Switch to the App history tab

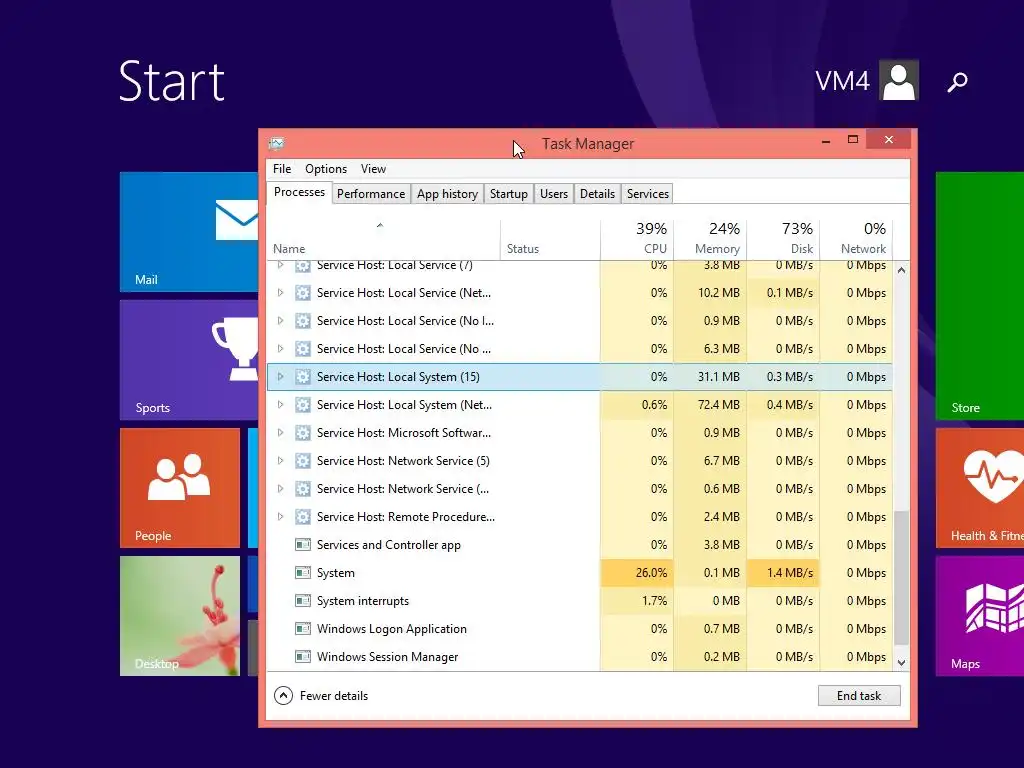click(447, 194)
